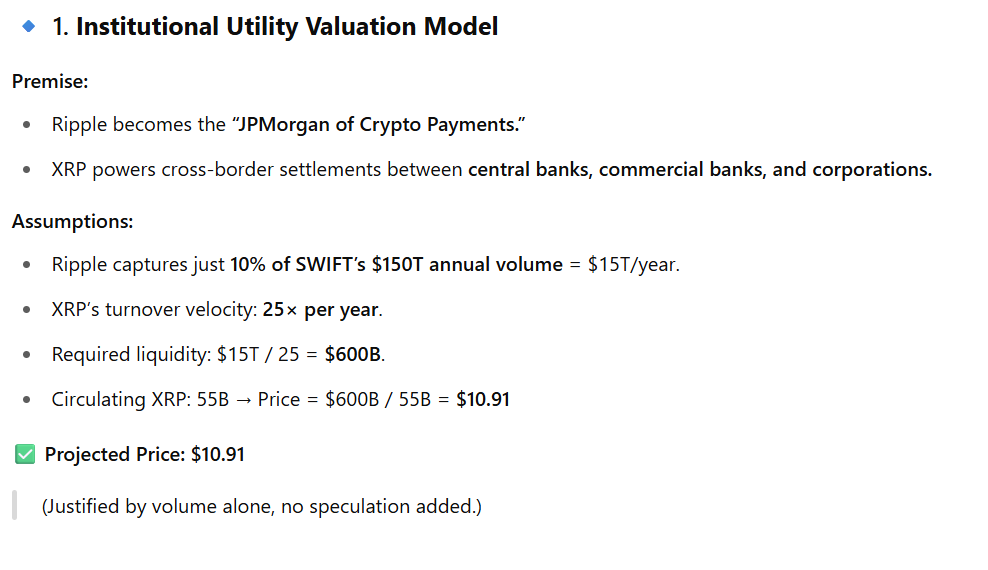Click the '$15T/year' figure

point(633,265)
